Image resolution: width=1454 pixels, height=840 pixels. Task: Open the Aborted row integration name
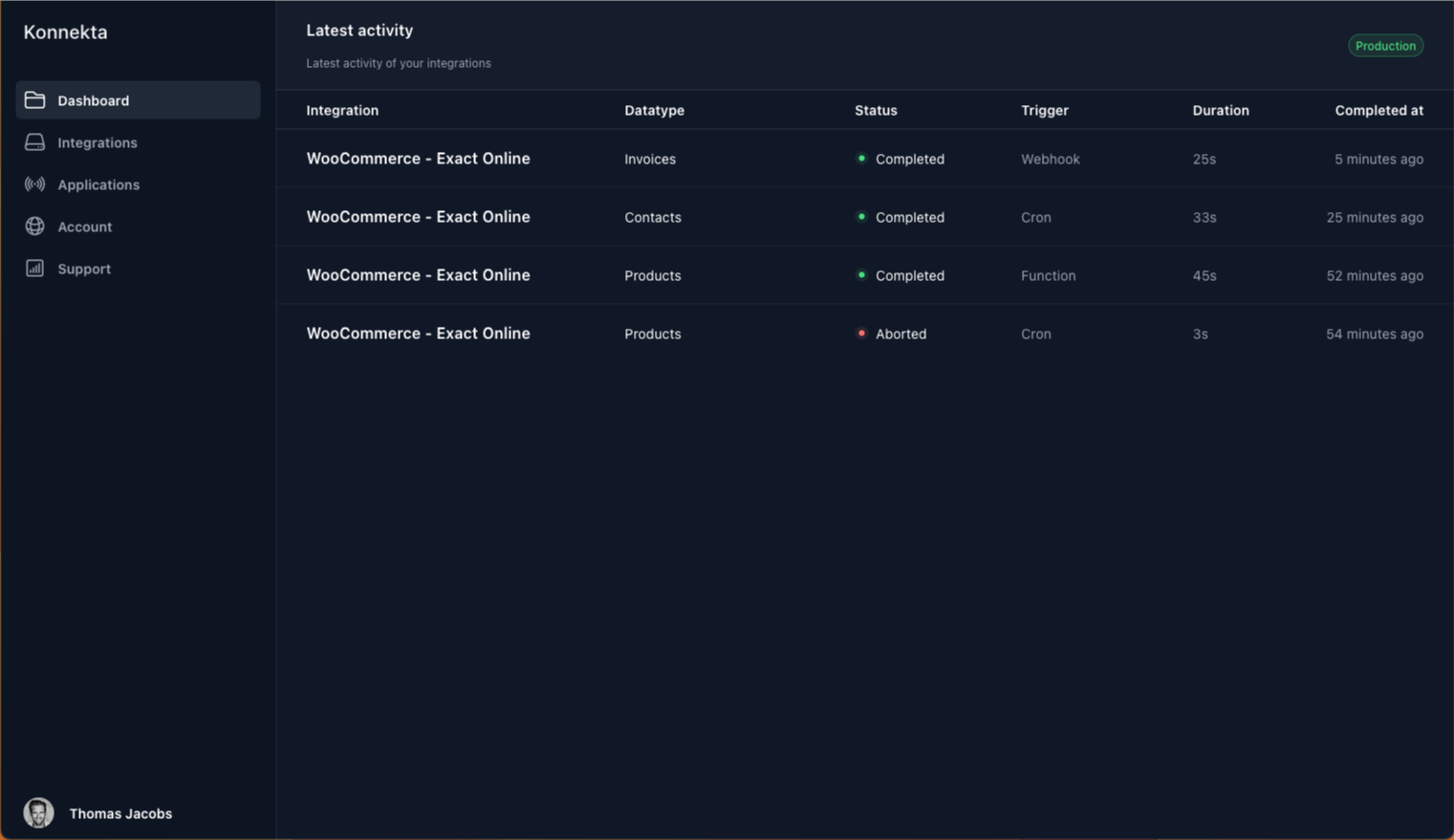[x=418, y=334]
